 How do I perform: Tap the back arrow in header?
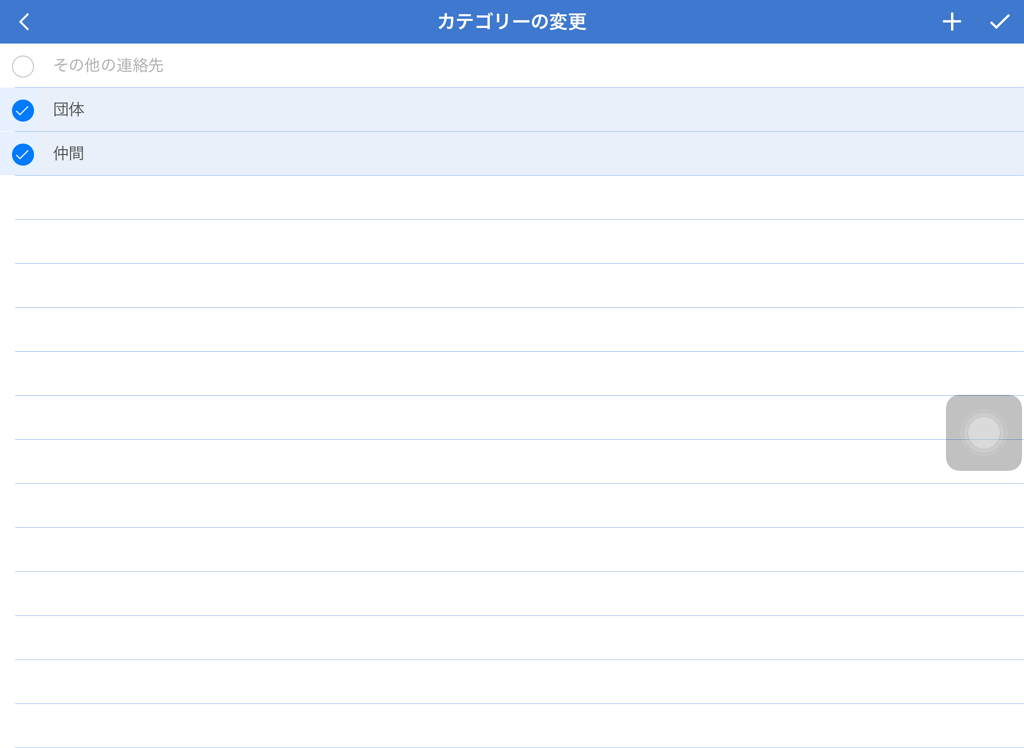24,22
